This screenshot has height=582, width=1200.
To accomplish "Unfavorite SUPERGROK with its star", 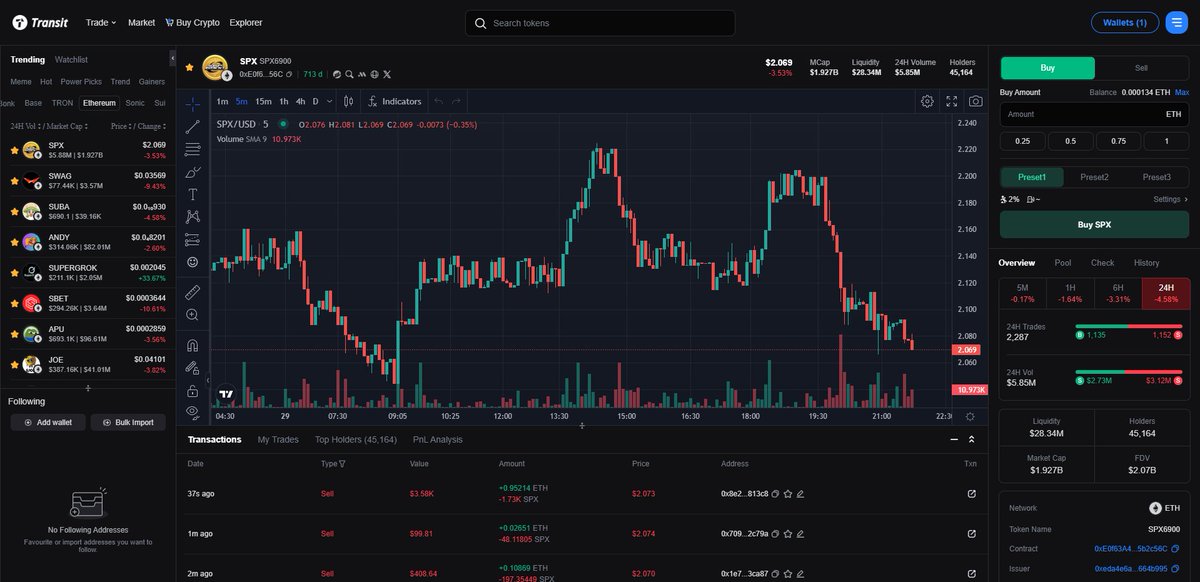I will [14, 272].
